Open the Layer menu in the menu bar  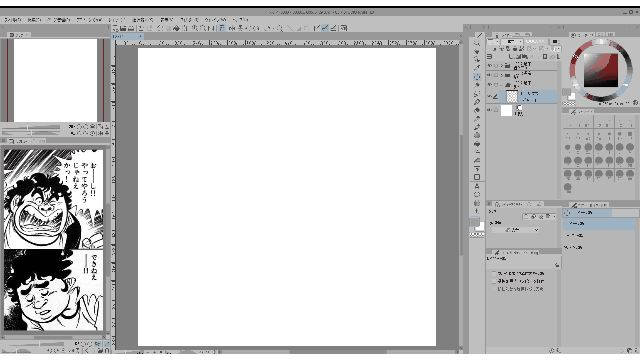(x=117, y=20)
